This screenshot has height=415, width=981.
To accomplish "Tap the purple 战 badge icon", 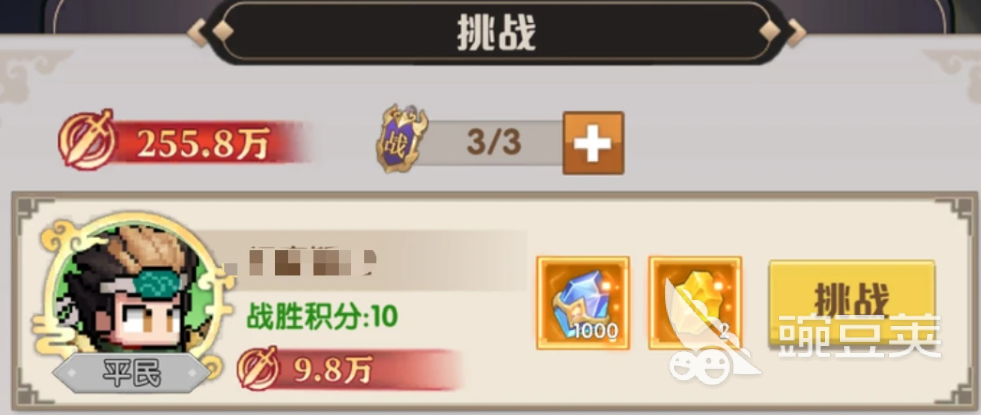I will (x=401, y=140).
